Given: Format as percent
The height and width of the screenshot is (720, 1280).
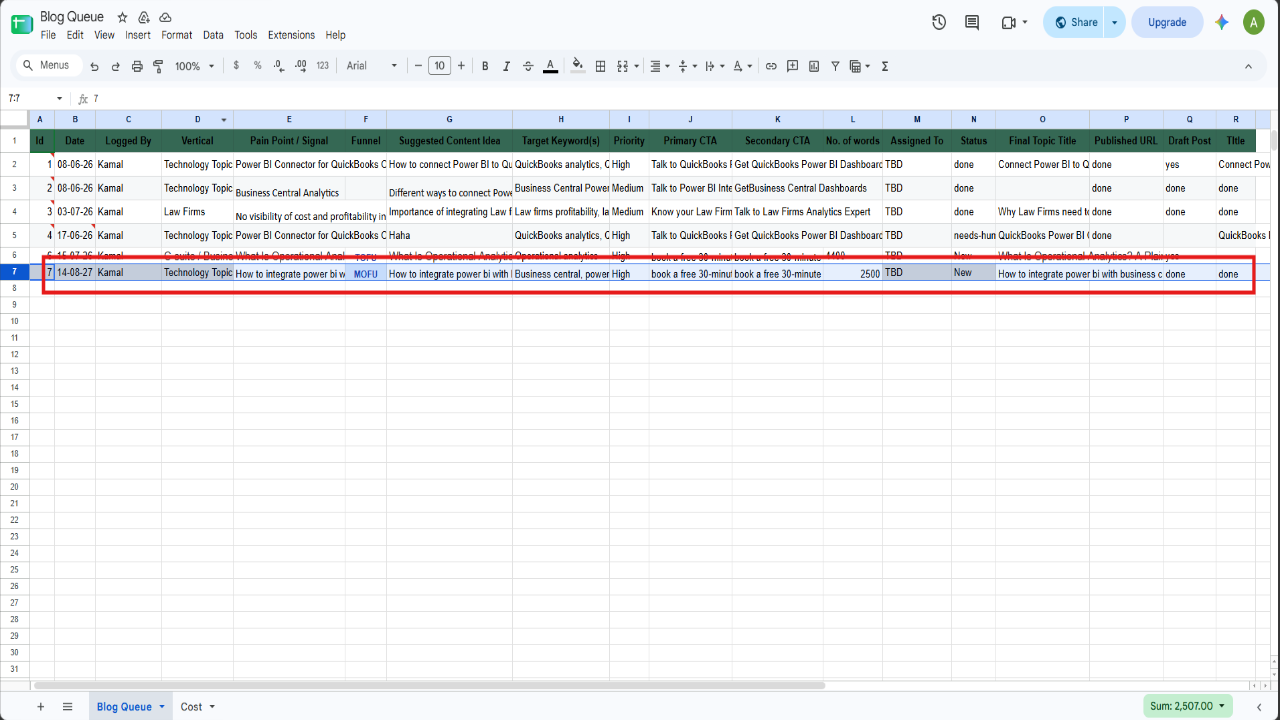Looking at the screenshot, I should (x=257, y=66).
